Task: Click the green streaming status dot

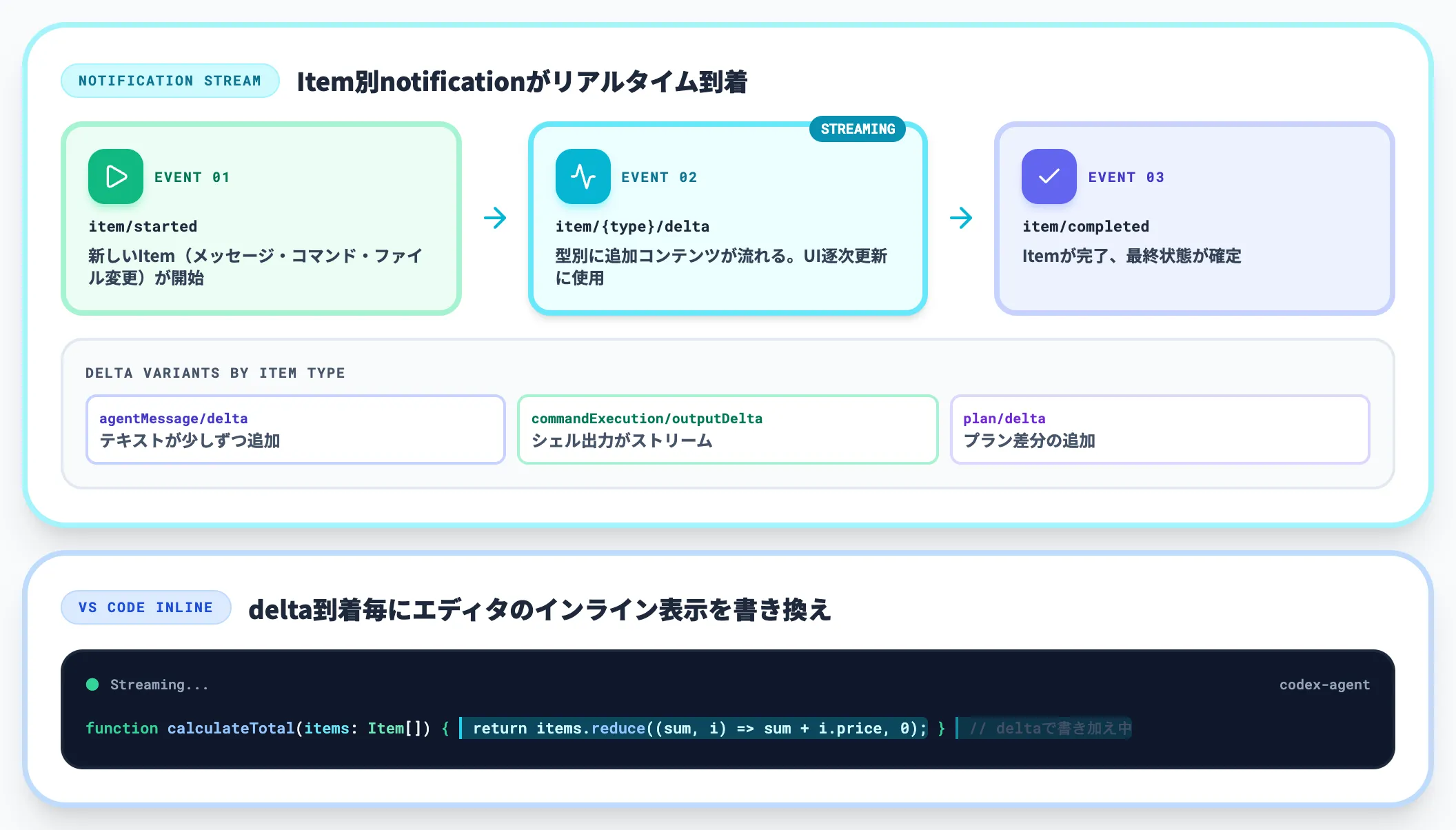Action: [x=92, y=685]
